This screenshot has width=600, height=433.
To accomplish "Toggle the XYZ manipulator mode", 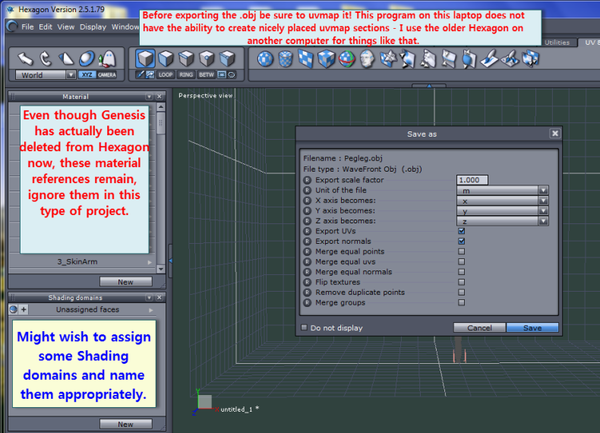I will click(x=87, y=75).
